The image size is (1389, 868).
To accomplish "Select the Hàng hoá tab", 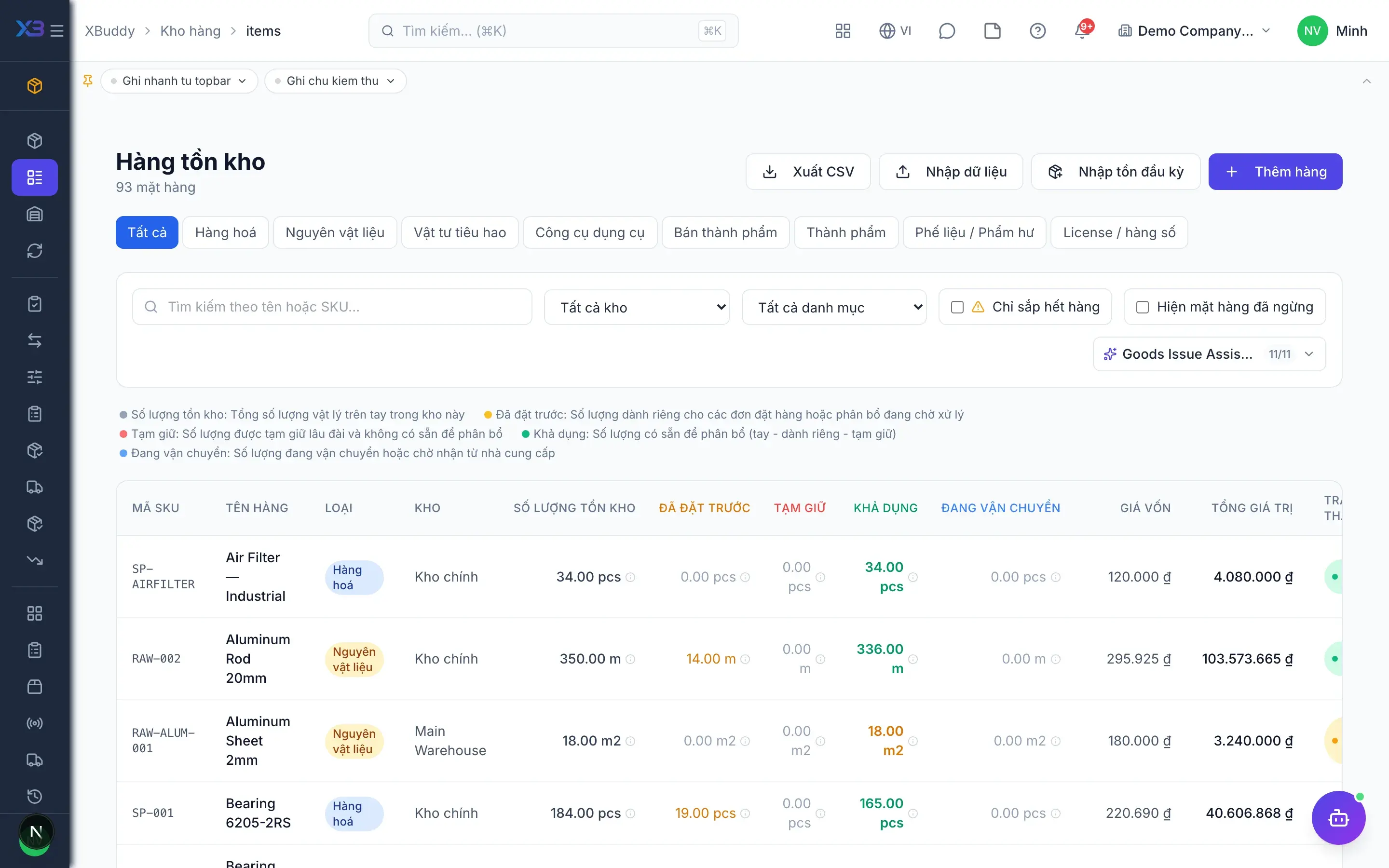I will click(226, 232).
